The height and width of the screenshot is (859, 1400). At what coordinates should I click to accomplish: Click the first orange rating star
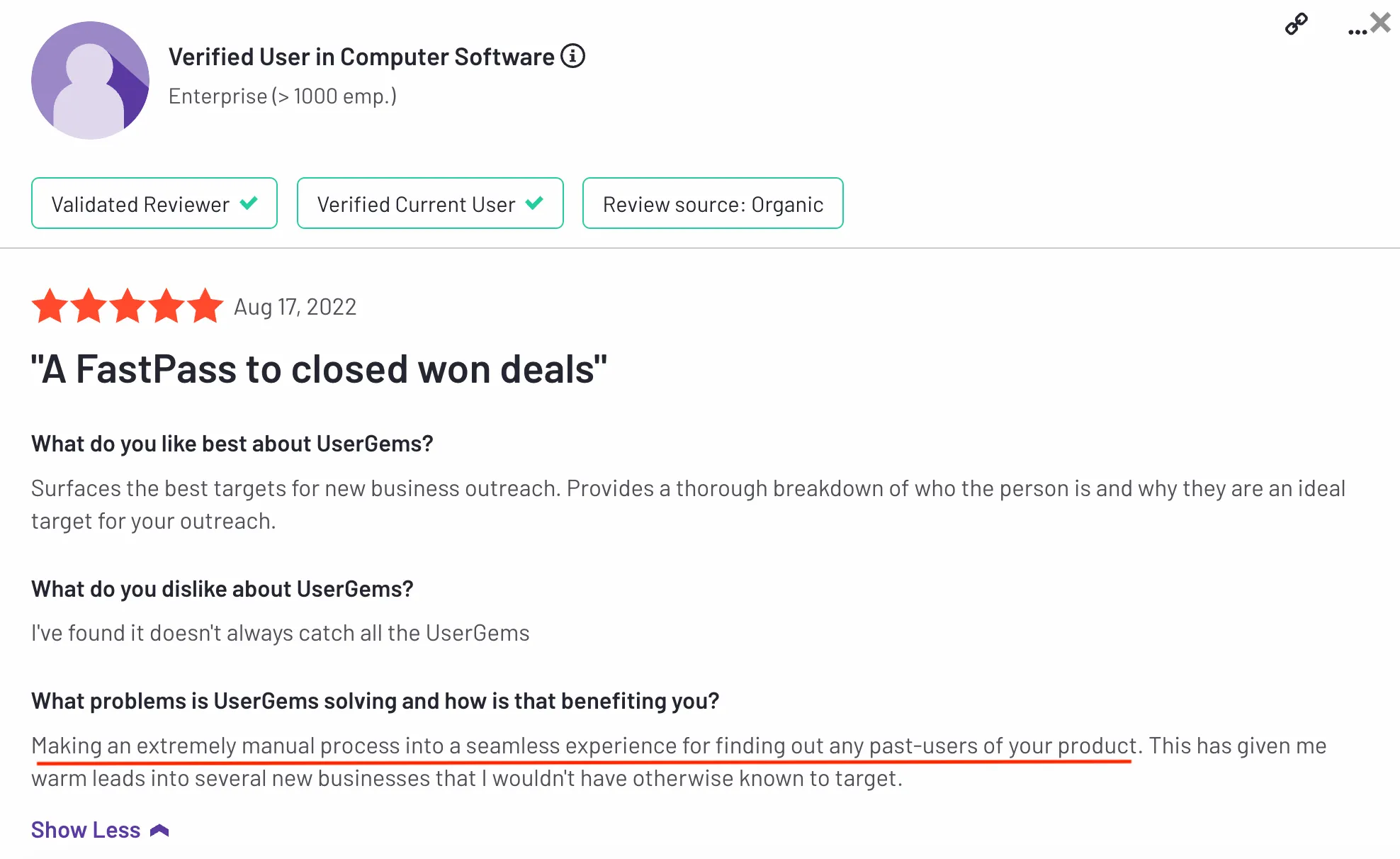point(50,306)
